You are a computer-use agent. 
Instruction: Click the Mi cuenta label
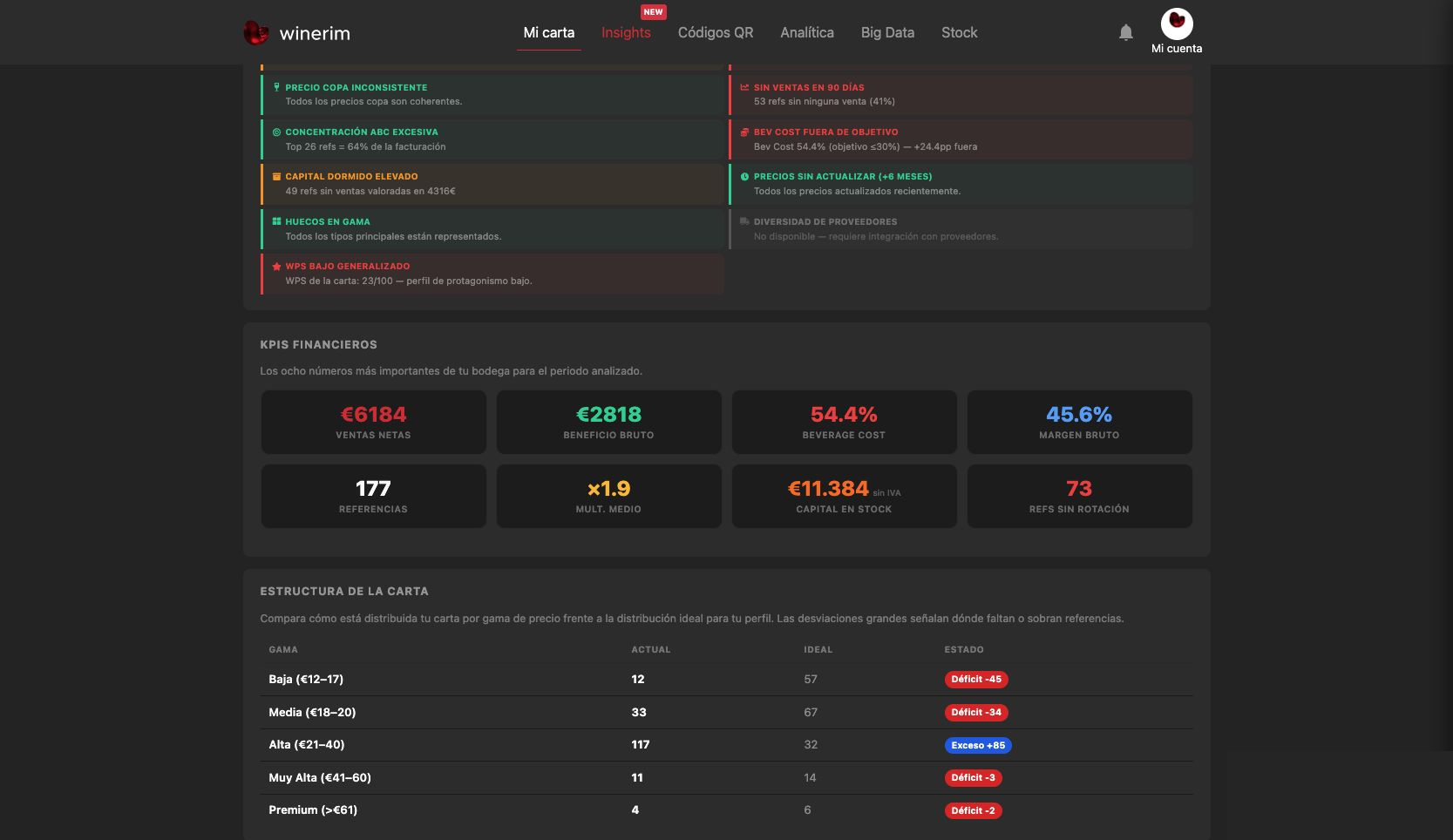pyautogui.click(x=1177, y=49)
